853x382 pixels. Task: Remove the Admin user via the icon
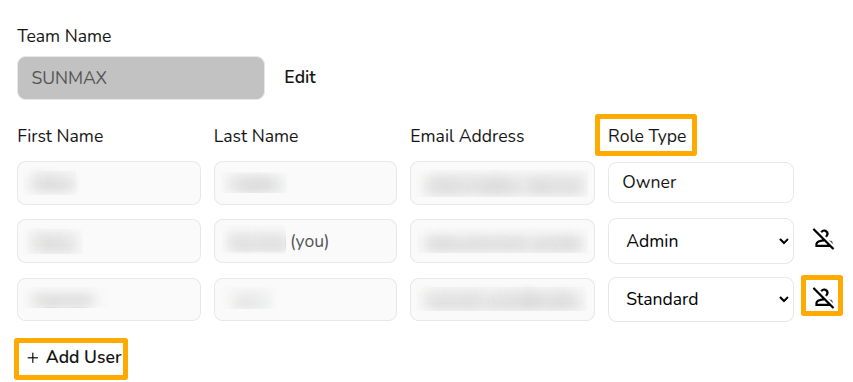[824, 240]
